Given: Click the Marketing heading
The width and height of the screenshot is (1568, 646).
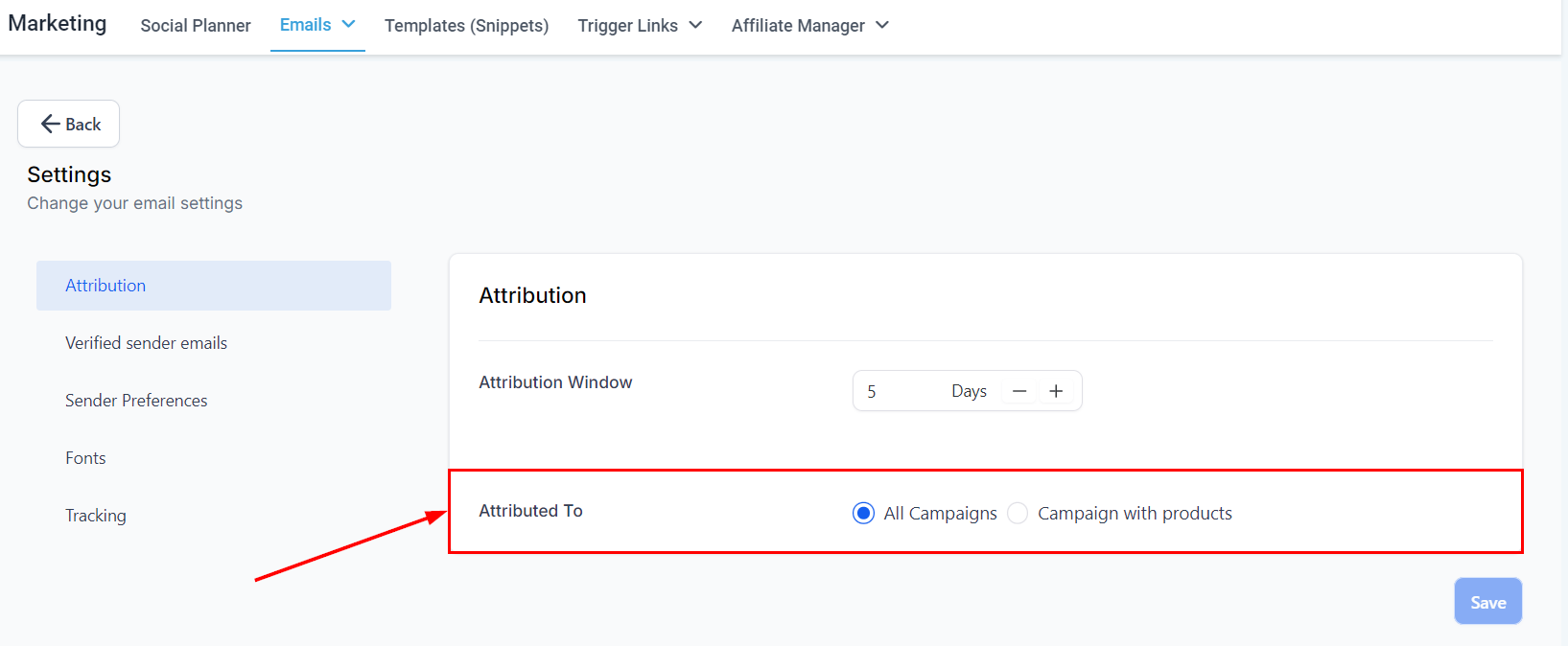Looking at the screenshot, I should (58, 24).
